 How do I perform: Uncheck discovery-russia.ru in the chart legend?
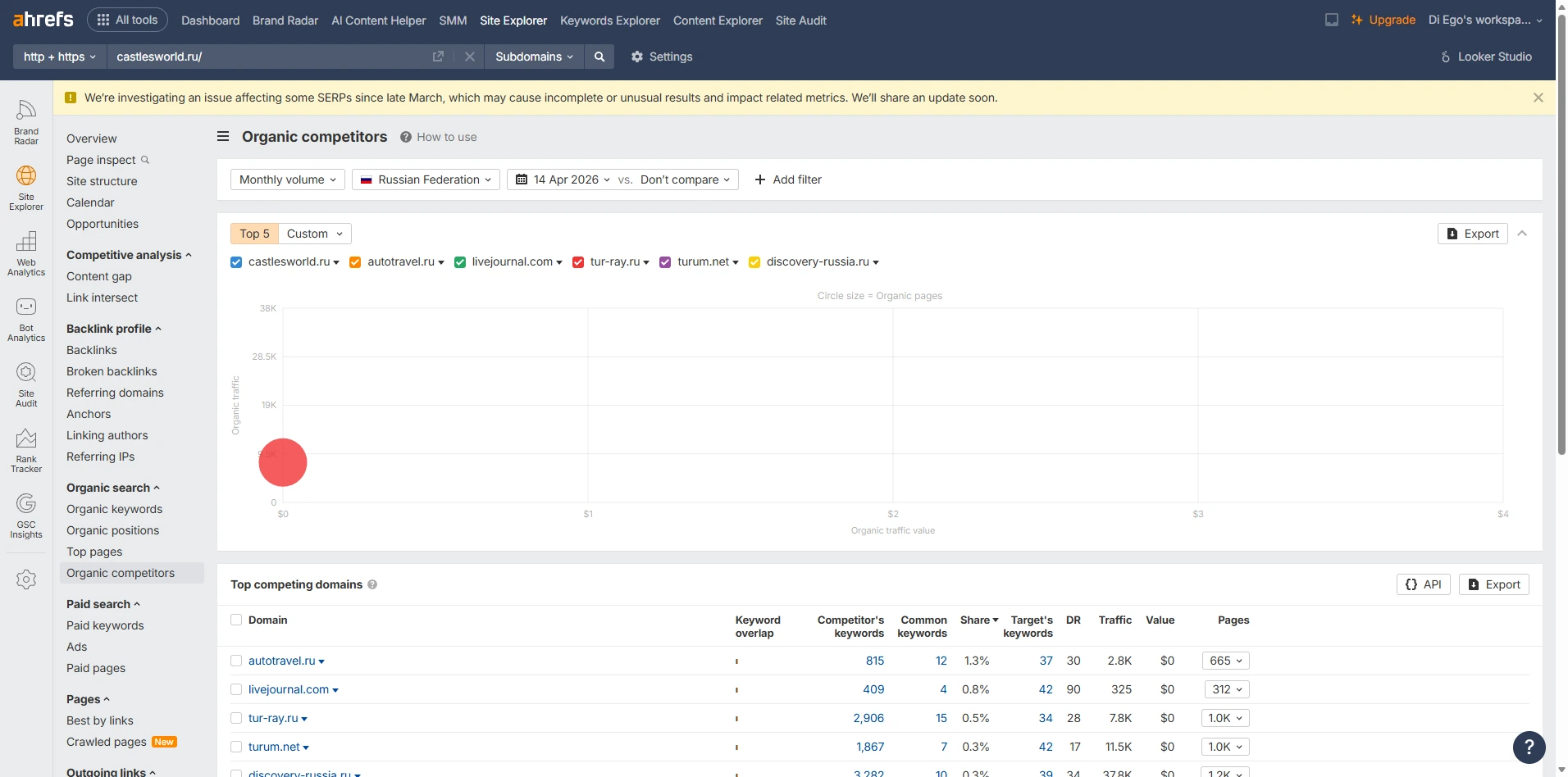[754, 262]
